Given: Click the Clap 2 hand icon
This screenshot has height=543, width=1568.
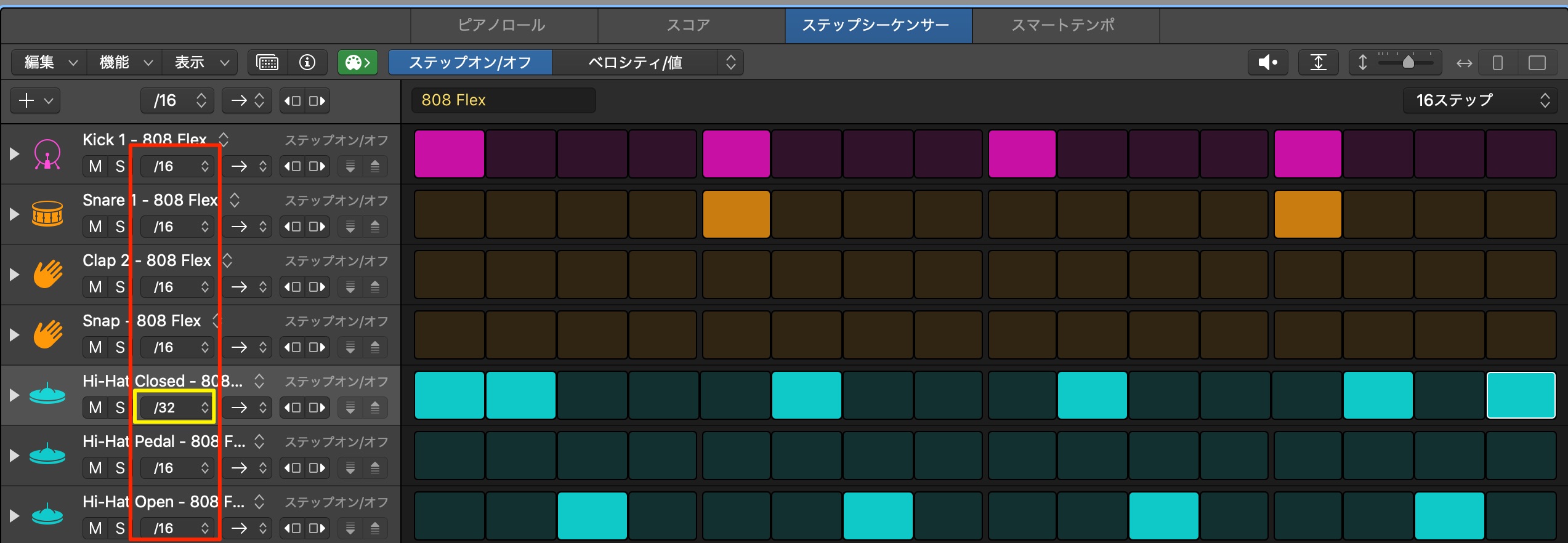Looking at the screenshot, I should pyautogui.click(x=48, y=273).
